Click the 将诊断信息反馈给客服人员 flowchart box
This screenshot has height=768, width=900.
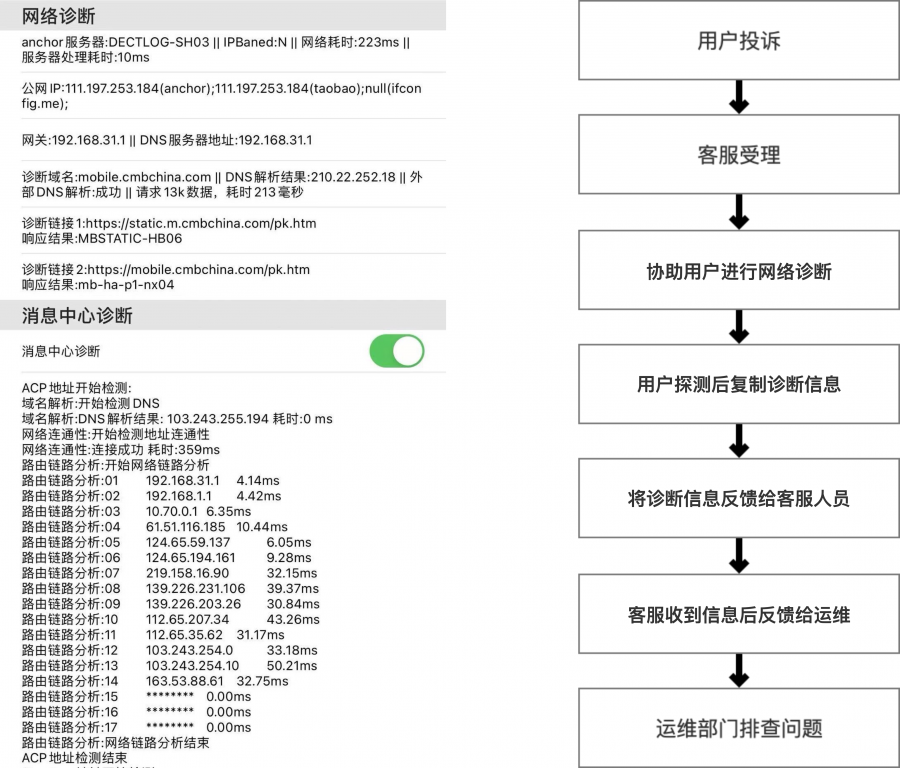739,498
